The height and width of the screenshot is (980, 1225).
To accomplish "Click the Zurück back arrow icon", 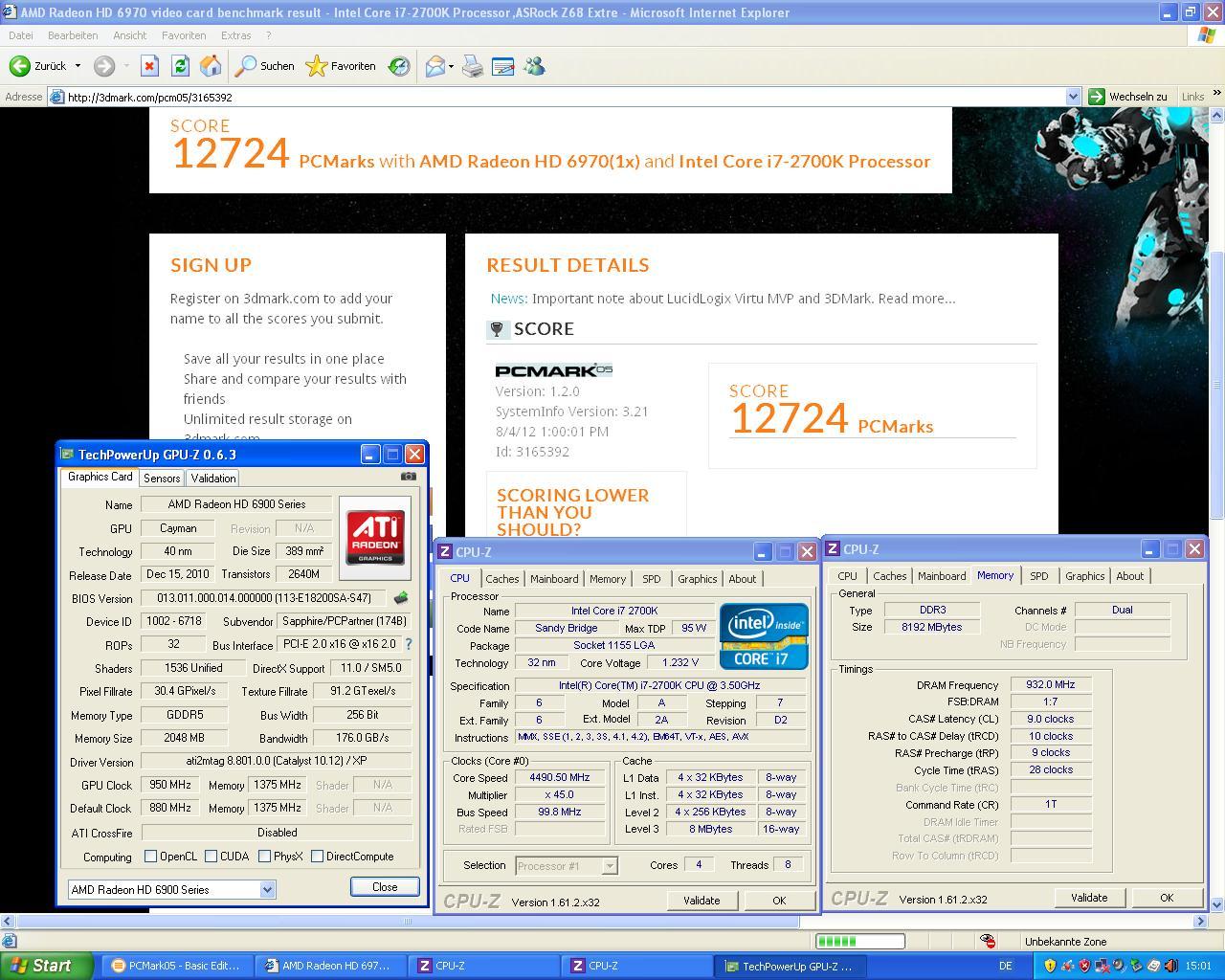I will 19,66.
